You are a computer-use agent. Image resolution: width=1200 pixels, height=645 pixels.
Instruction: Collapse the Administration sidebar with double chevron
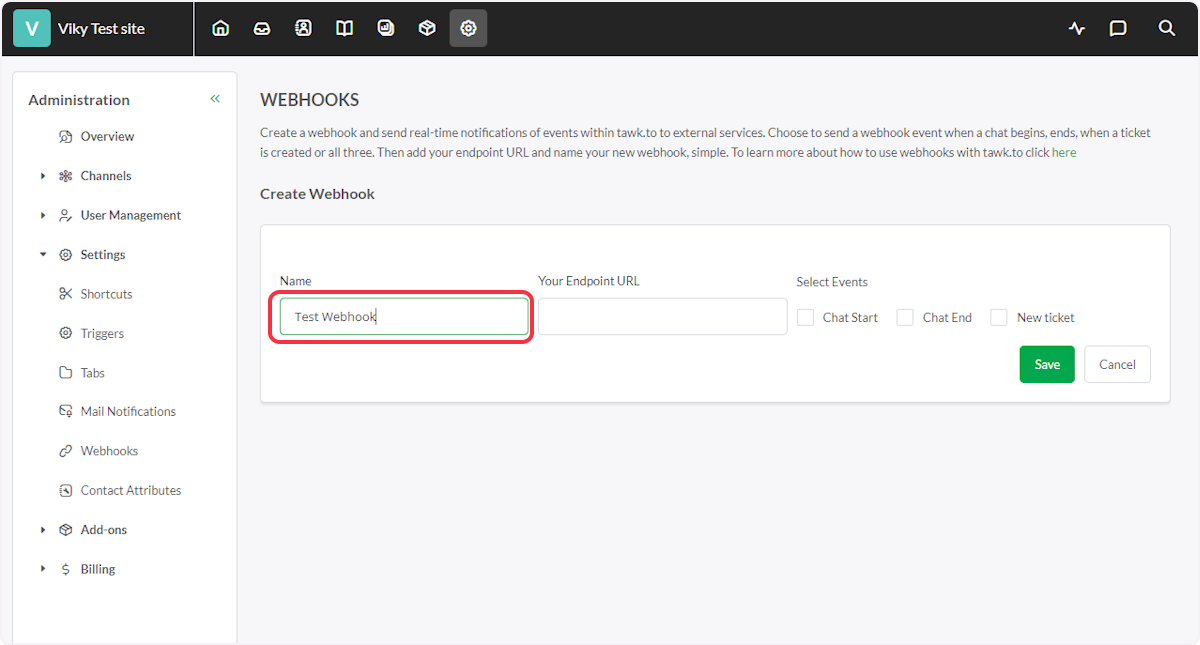click(214, 98)
